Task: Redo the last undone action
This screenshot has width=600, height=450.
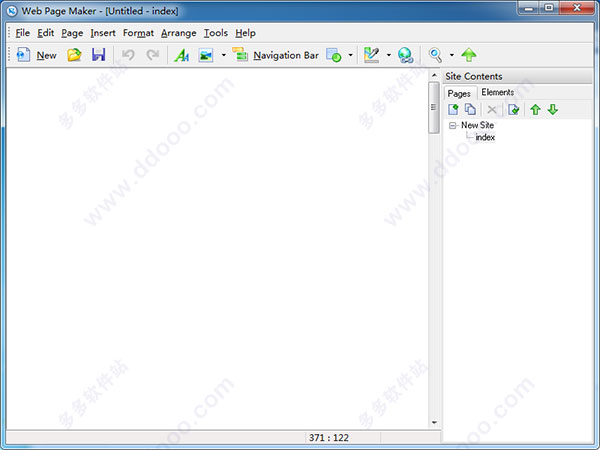Action: coord(153,55)
